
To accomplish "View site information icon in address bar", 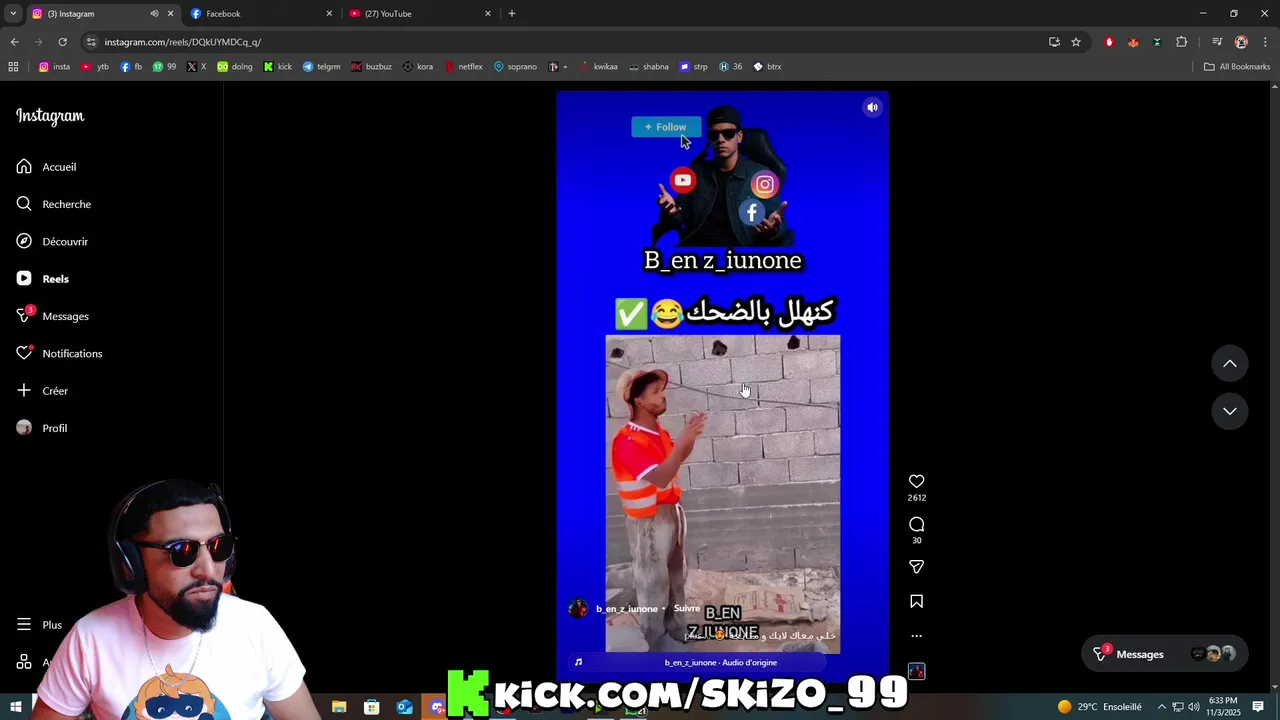I will coord(91,42).
